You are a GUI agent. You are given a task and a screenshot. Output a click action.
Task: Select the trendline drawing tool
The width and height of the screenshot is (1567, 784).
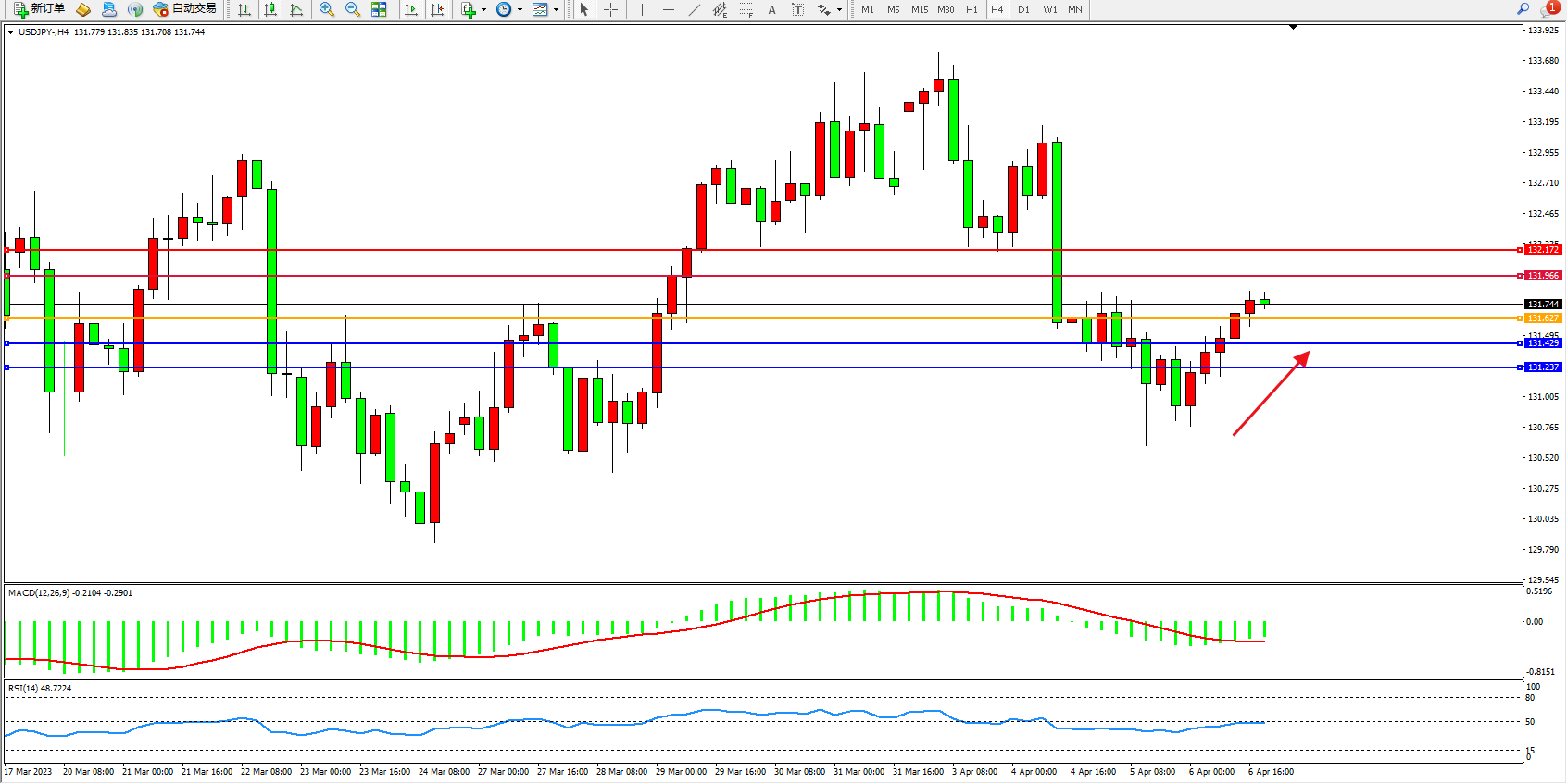(694, 9)
